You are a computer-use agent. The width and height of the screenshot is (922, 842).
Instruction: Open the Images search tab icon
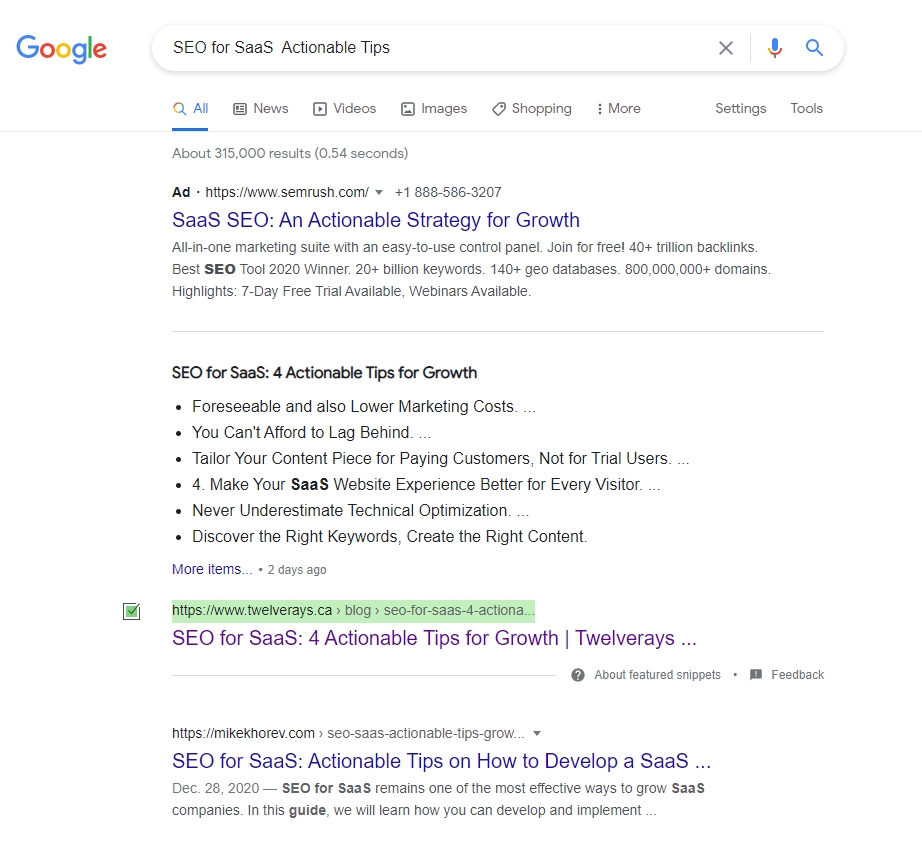(x=407, y=108)
